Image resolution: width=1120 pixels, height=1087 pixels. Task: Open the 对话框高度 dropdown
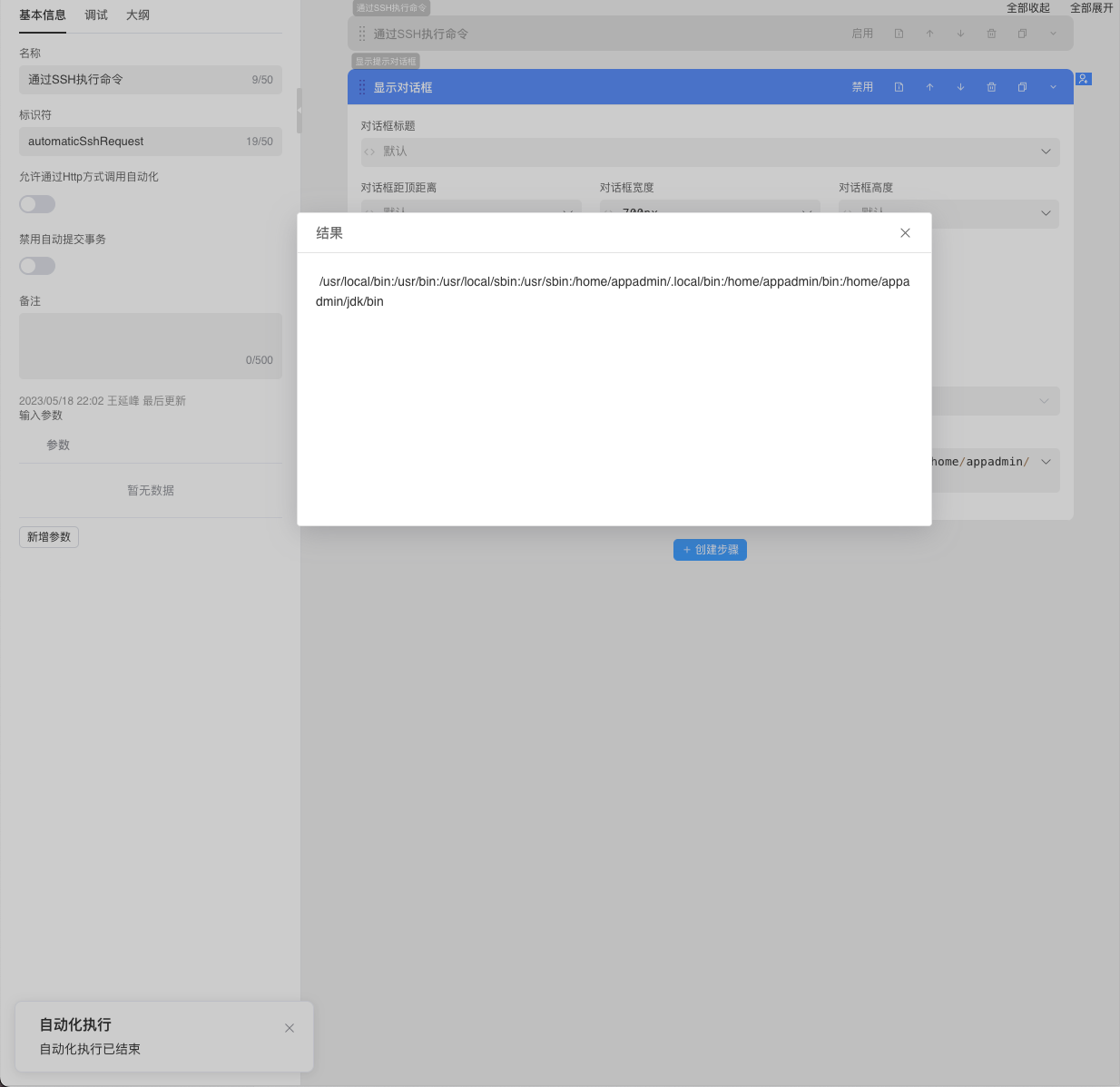click(x=1046, y=213)
